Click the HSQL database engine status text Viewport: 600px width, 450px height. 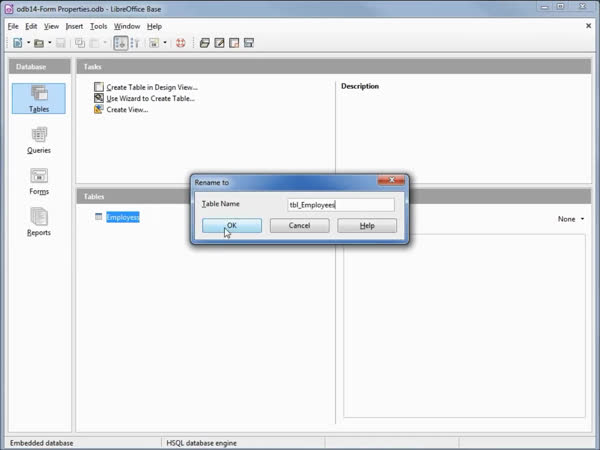201,443
